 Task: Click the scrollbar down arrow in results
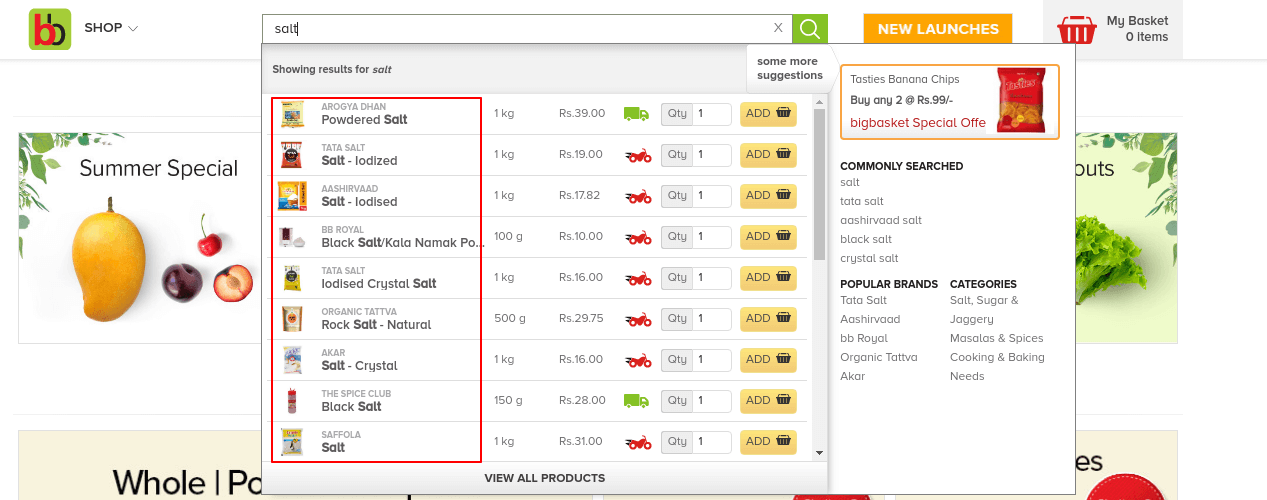point(820,453)
